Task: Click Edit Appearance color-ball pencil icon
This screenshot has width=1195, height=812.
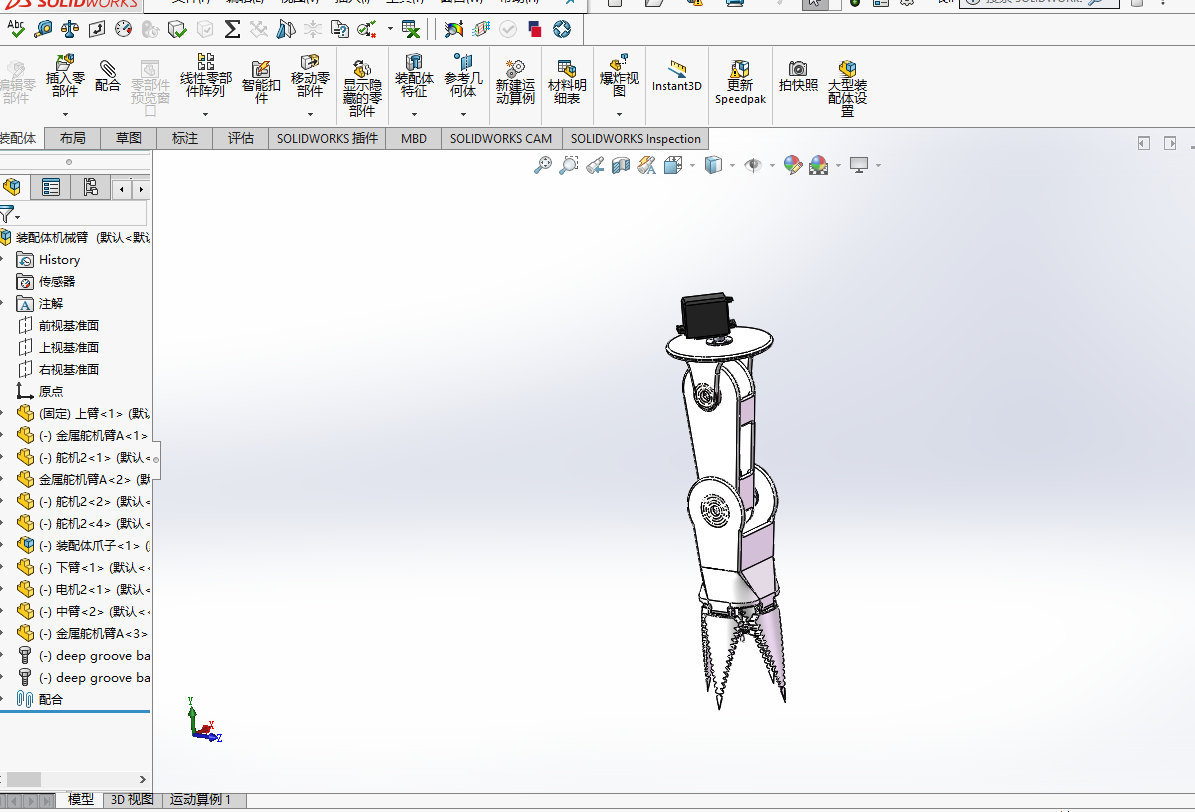Action: [x=793, y=165]
